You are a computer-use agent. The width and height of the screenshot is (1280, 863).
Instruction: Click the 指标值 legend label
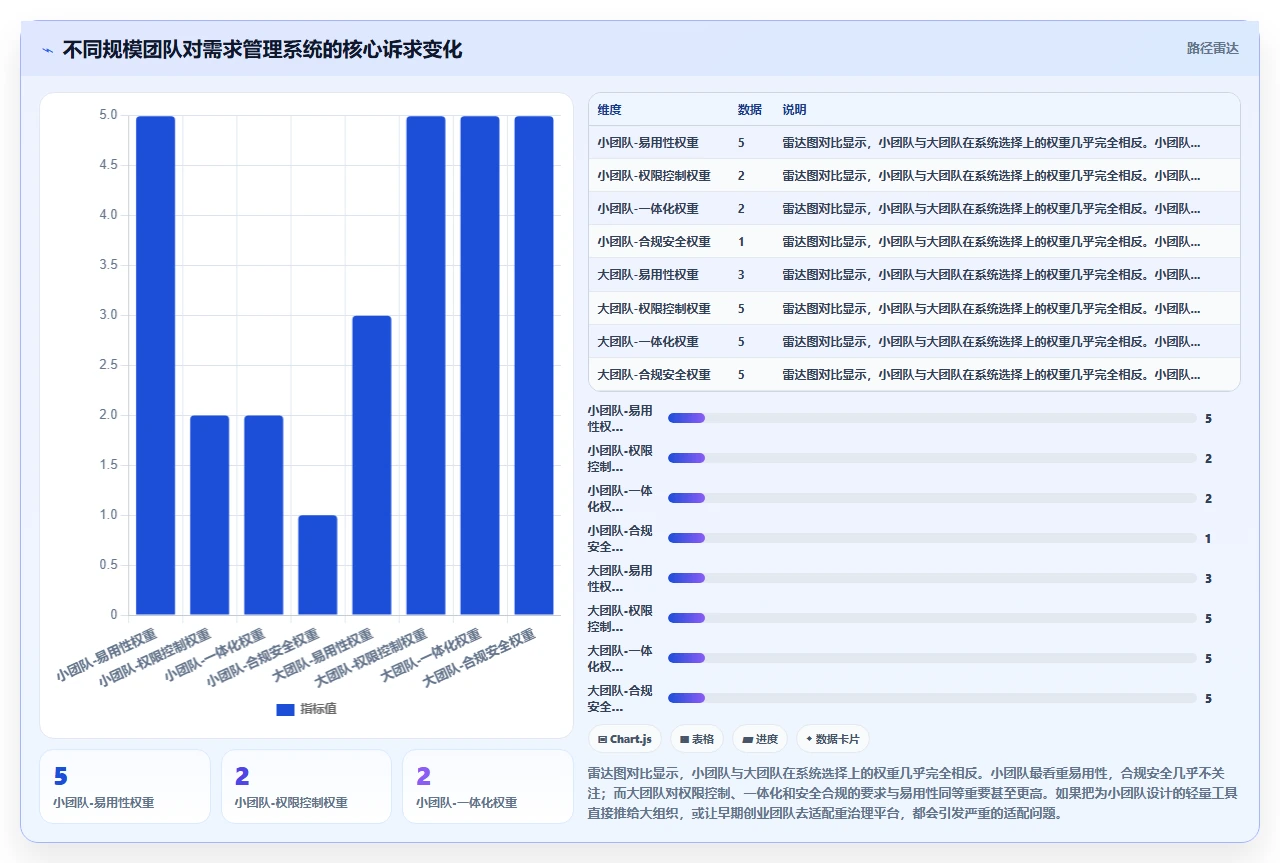tap(318, 709)
